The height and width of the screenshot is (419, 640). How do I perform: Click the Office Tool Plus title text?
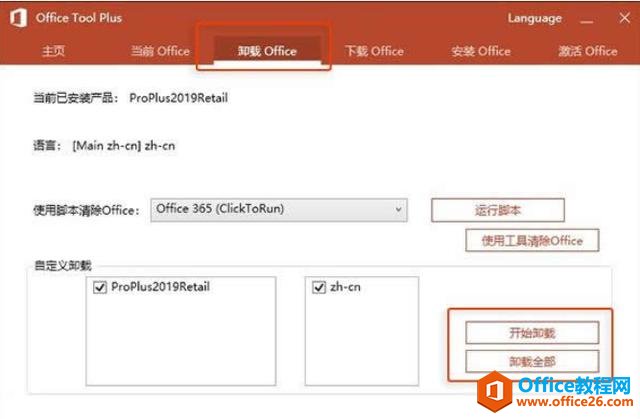click(x=78, y=18)
